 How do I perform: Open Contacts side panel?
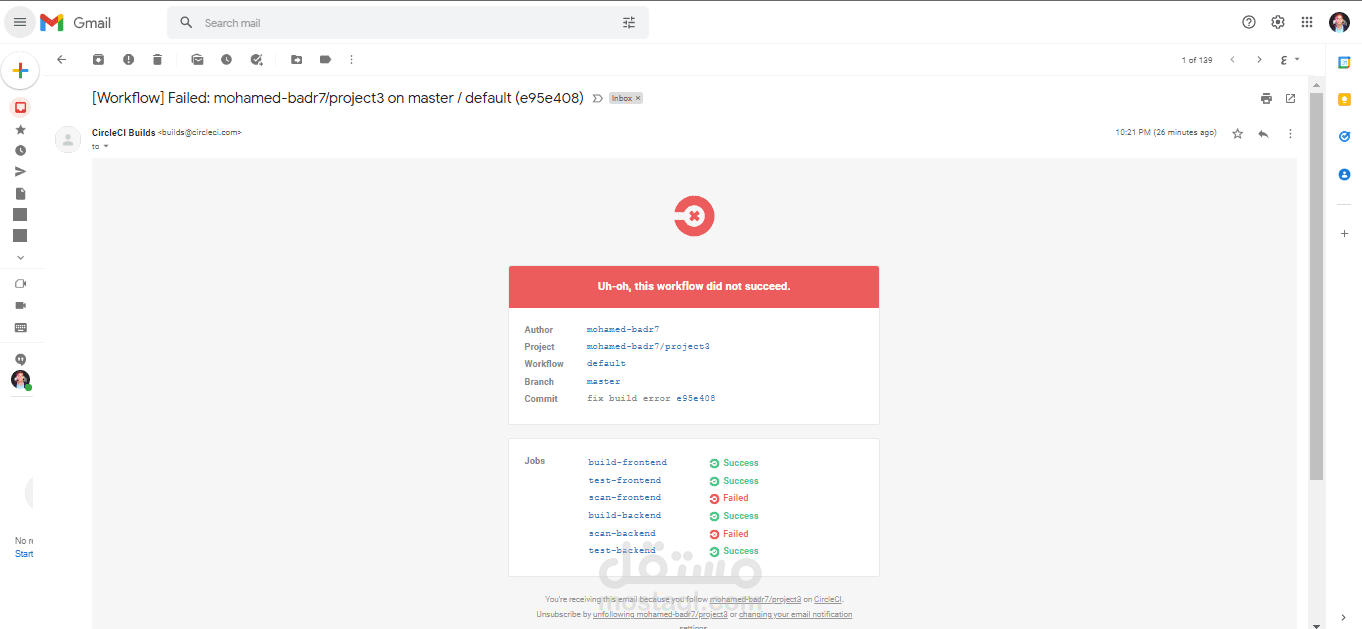[1344, 174]
